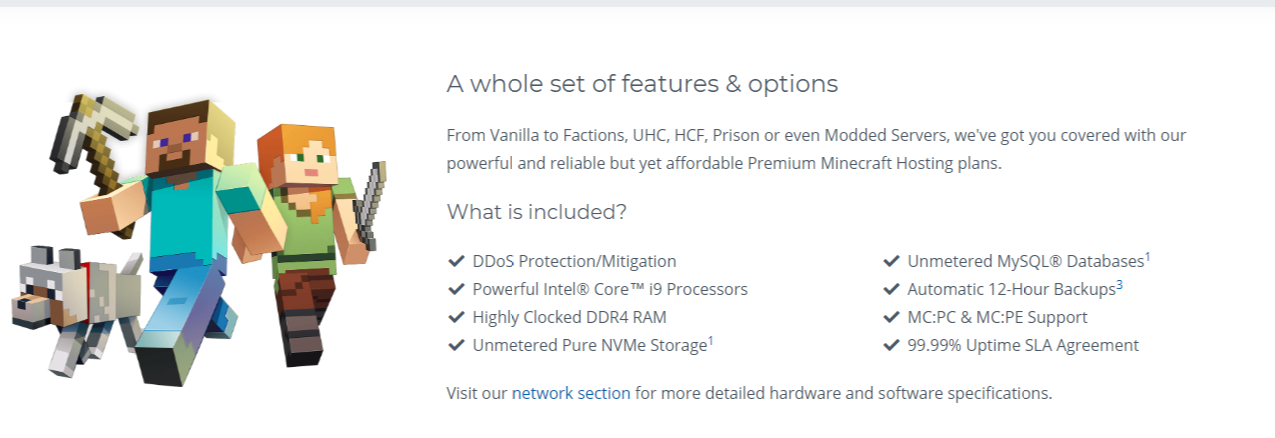Click footnote 1 after NVMe Storage

point(711,340)
